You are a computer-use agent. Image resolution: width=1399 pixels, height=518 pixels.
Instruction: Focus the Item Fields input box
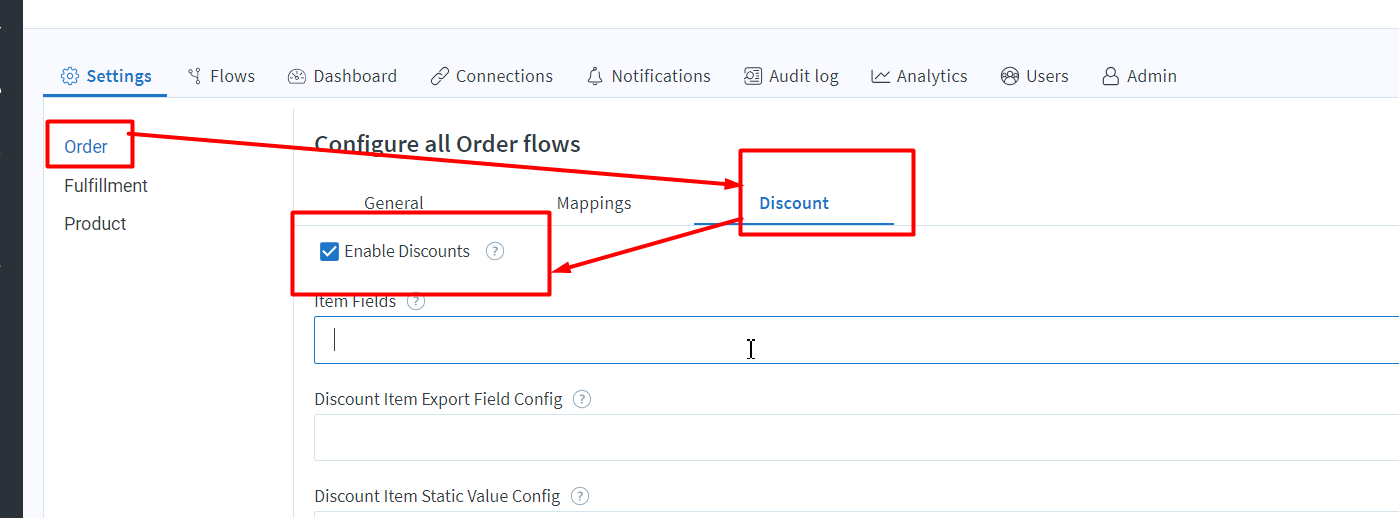tap(856, 340)
